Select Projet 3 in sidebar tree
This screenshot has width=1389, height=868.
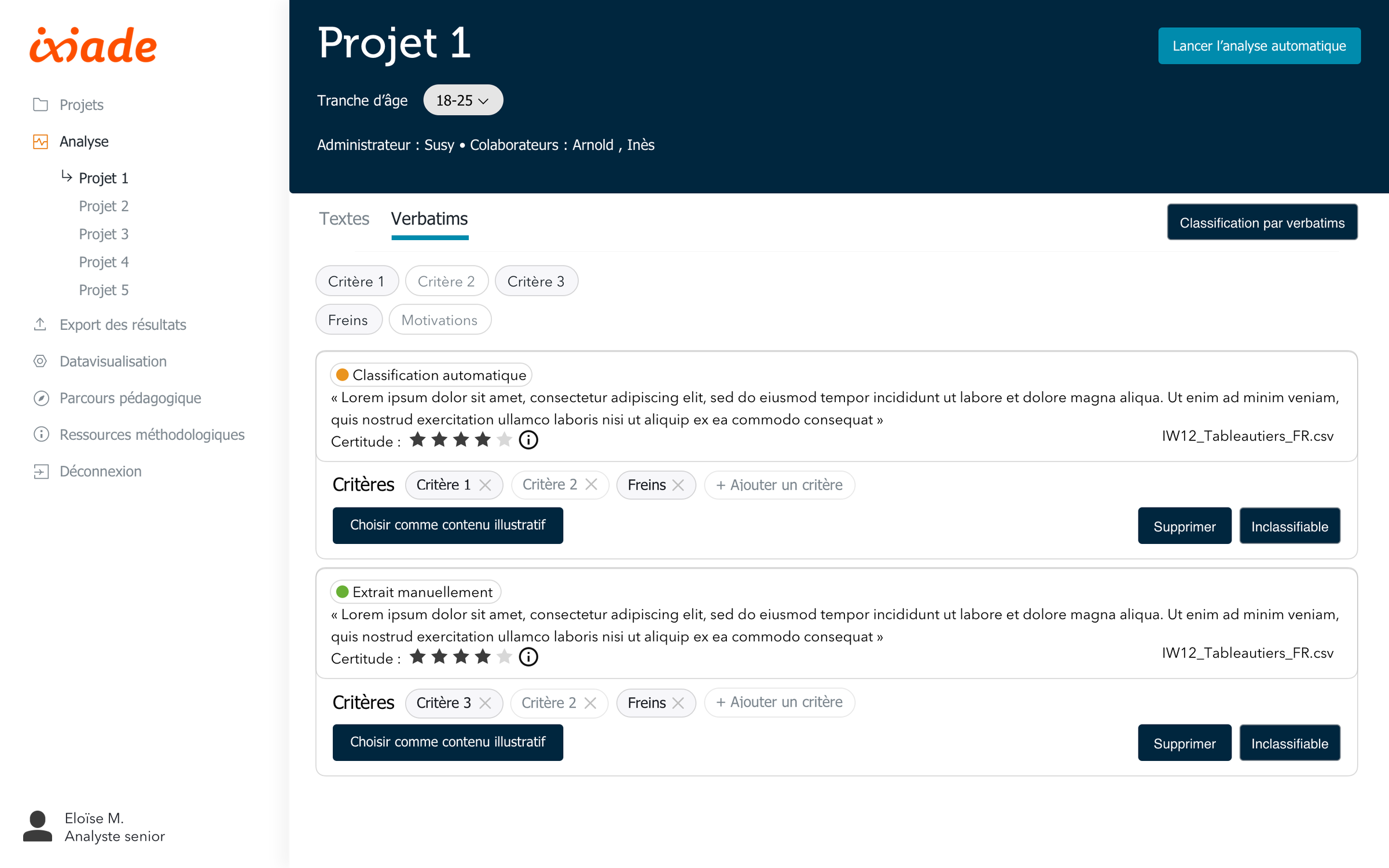coord(104,234)
